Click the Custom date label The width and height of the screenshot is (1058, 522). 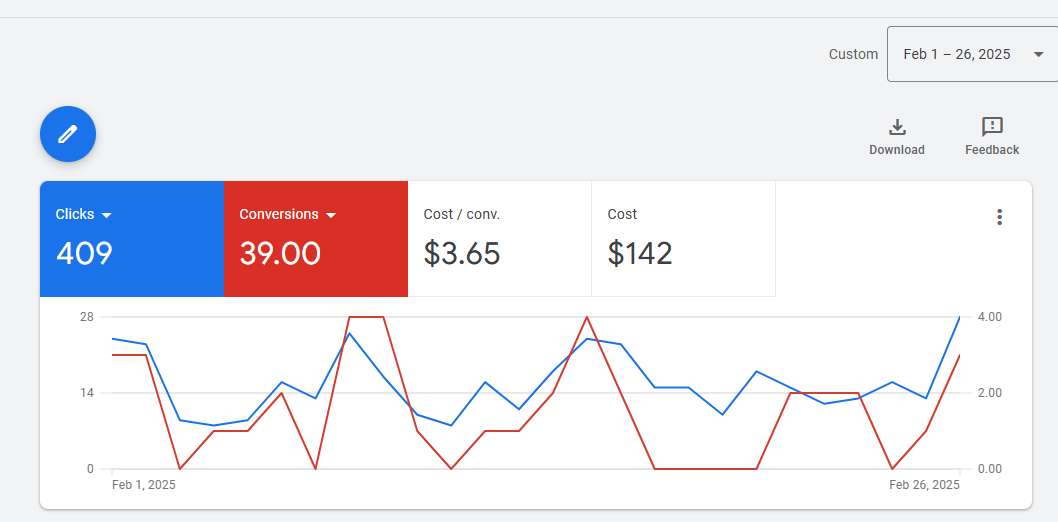pos(854,55)
